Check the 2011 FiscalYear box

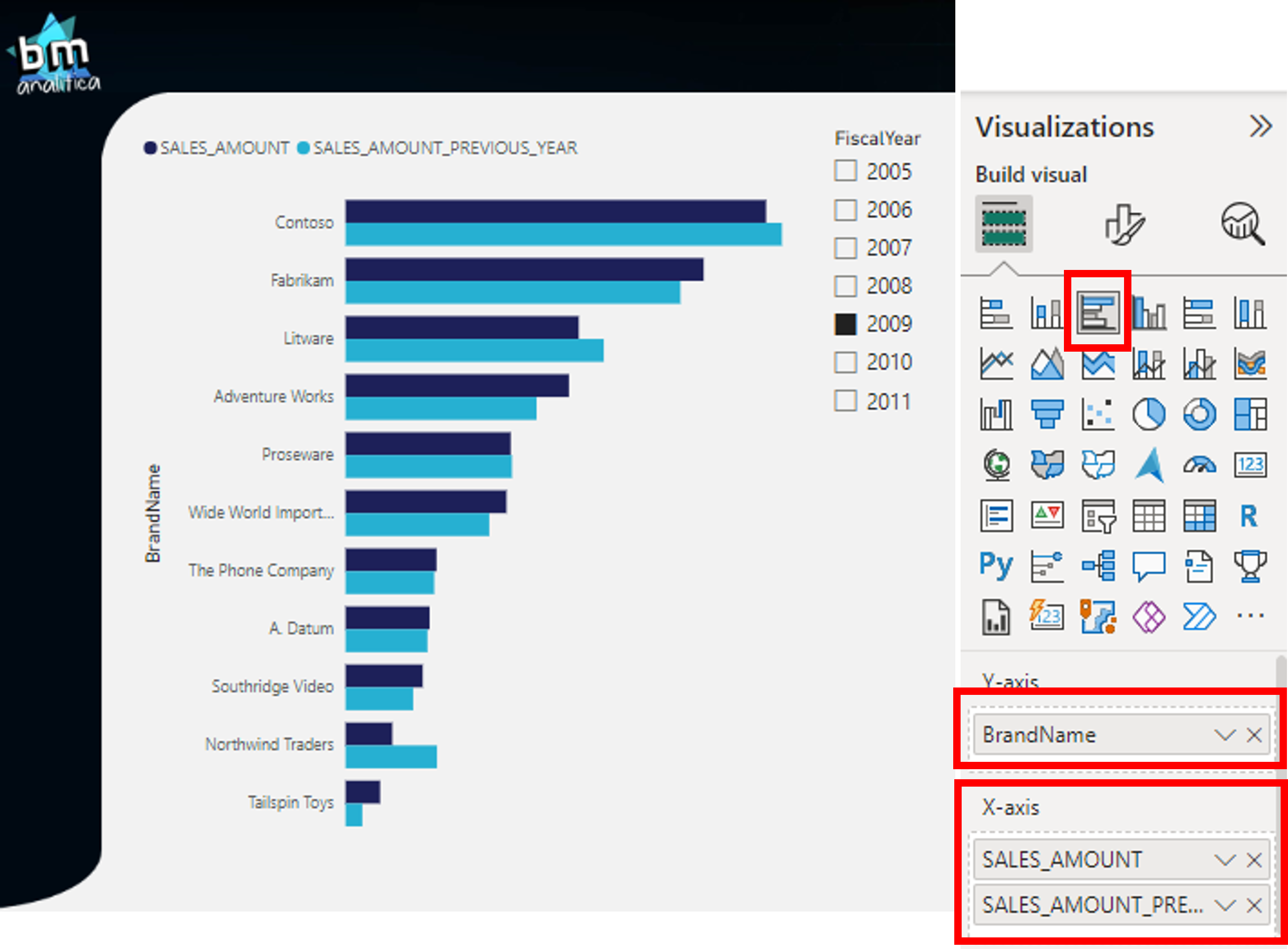846,401
